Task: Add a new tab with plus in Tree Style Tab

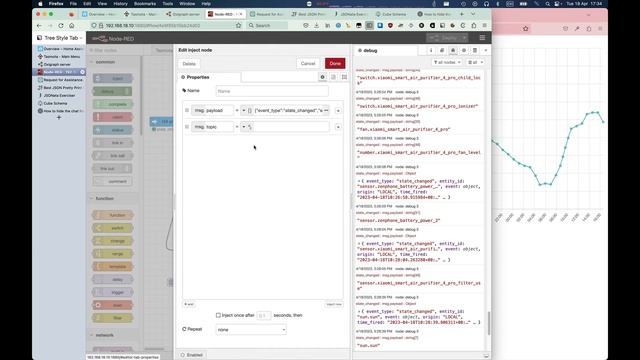Action: (59, 118)
